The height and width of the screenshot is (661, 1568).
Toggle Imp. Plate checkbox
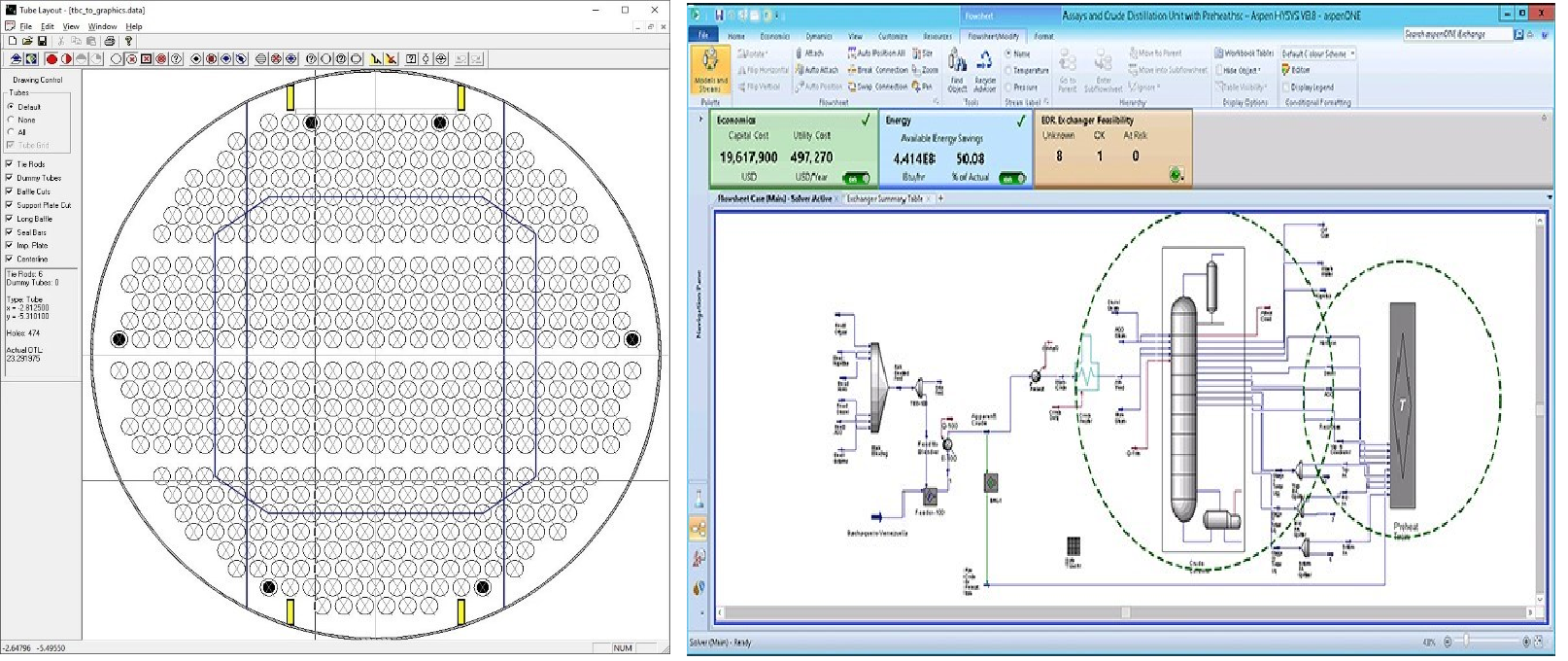[x=10, y=245]
